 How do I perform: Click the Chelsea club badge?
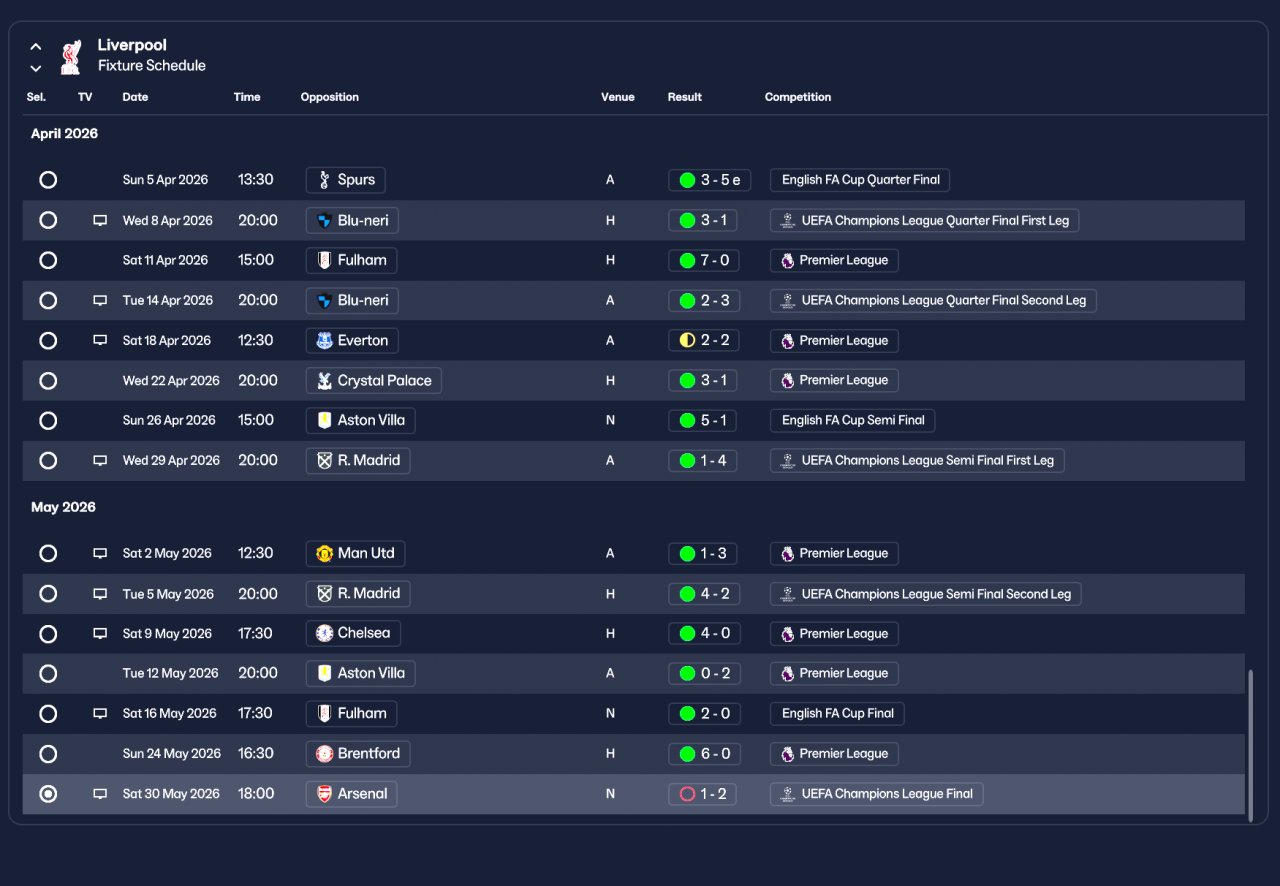coord(324,633)
